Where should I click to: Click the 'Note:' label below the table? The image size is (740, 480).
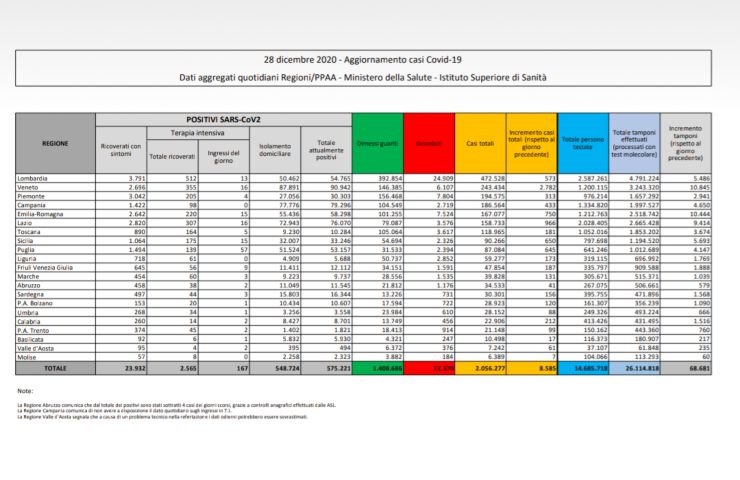point(26,390)
